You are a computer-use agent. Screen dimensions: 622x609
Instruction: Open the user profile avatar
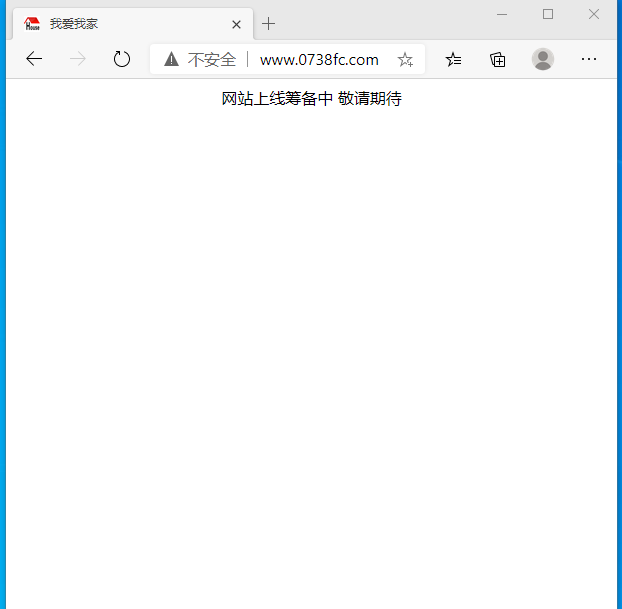(543, 60)
